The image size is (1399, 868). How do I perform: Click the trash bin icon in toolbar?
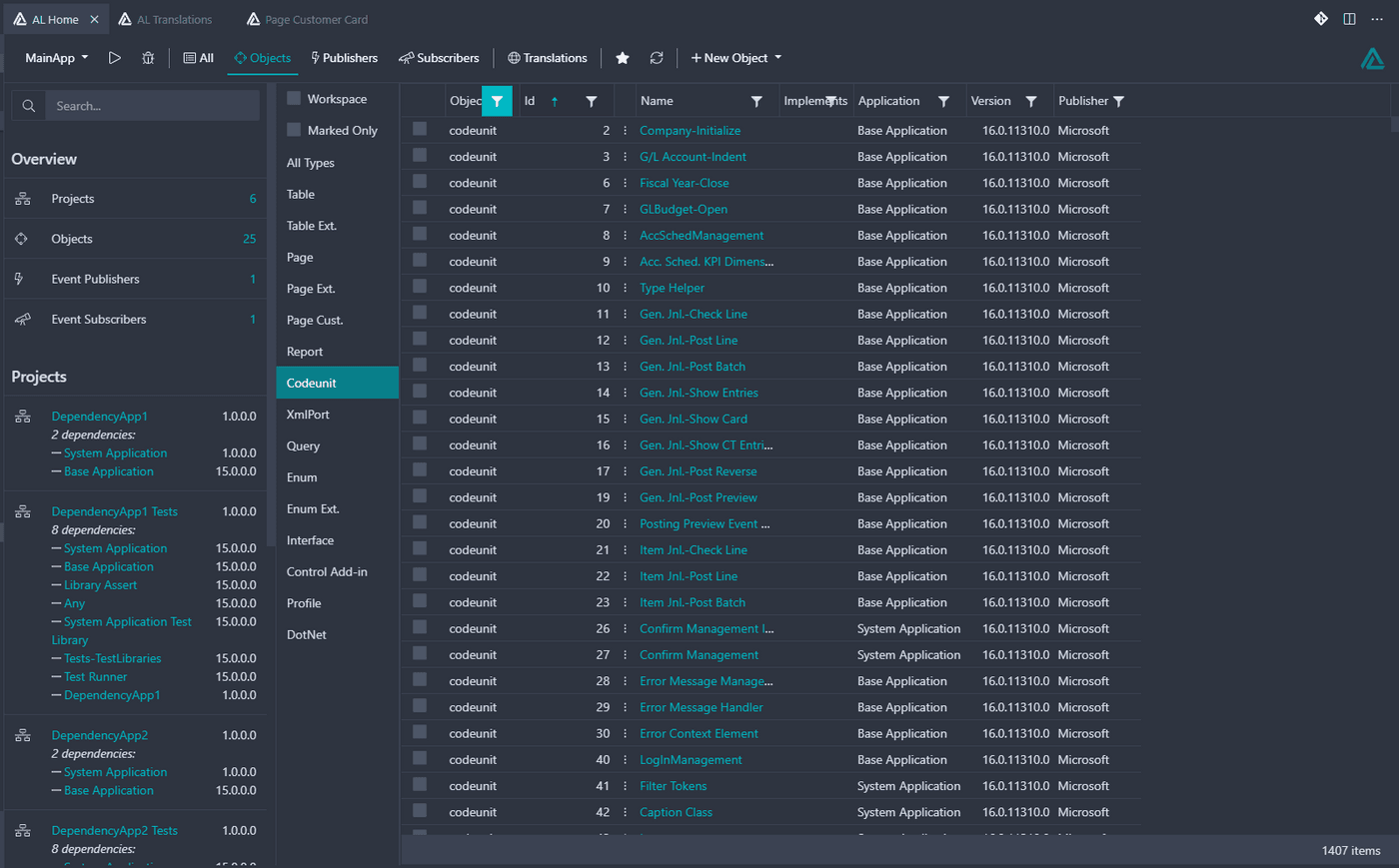pyautogui.click(x=148, y=58)
